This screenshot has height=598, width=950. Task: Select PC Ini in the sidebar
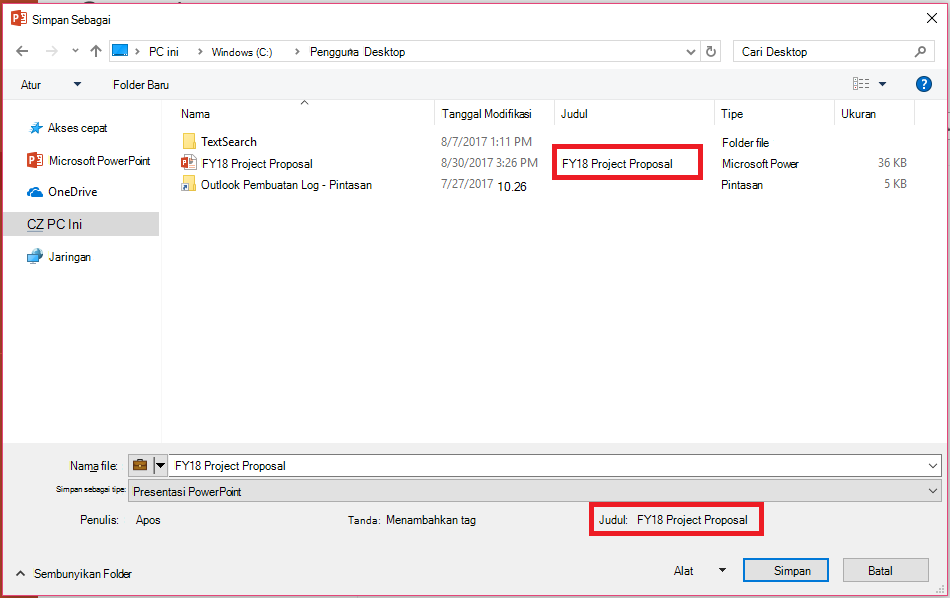pos(81,224)
